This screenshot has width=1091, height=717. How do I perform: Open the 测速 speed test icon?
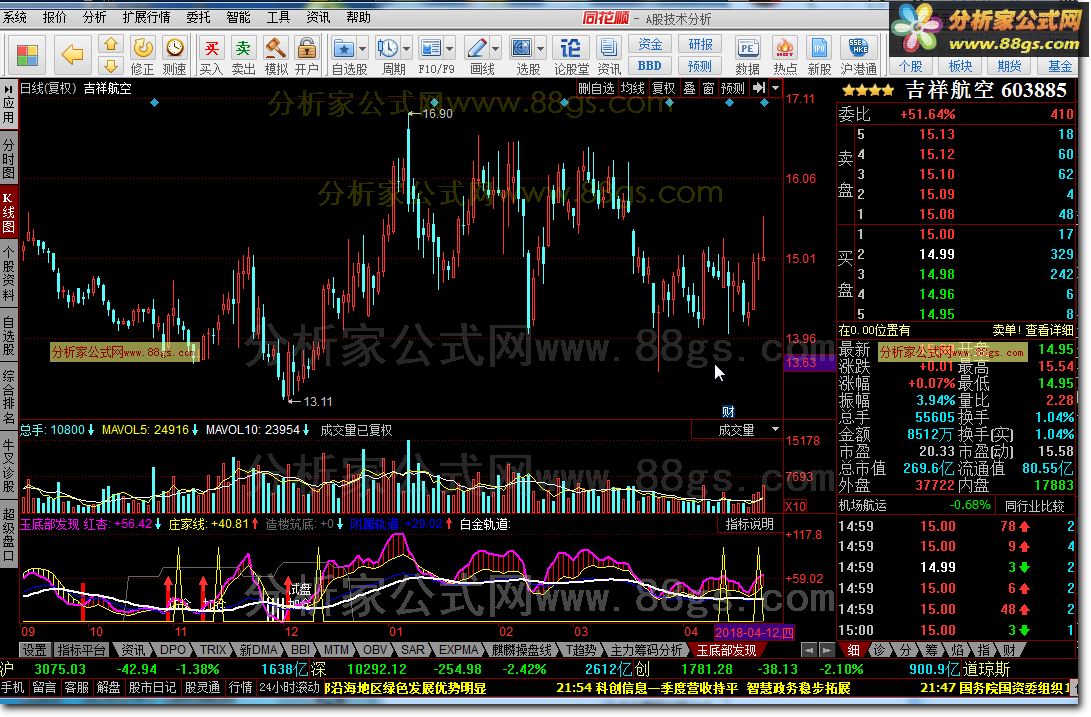(175, 48)
